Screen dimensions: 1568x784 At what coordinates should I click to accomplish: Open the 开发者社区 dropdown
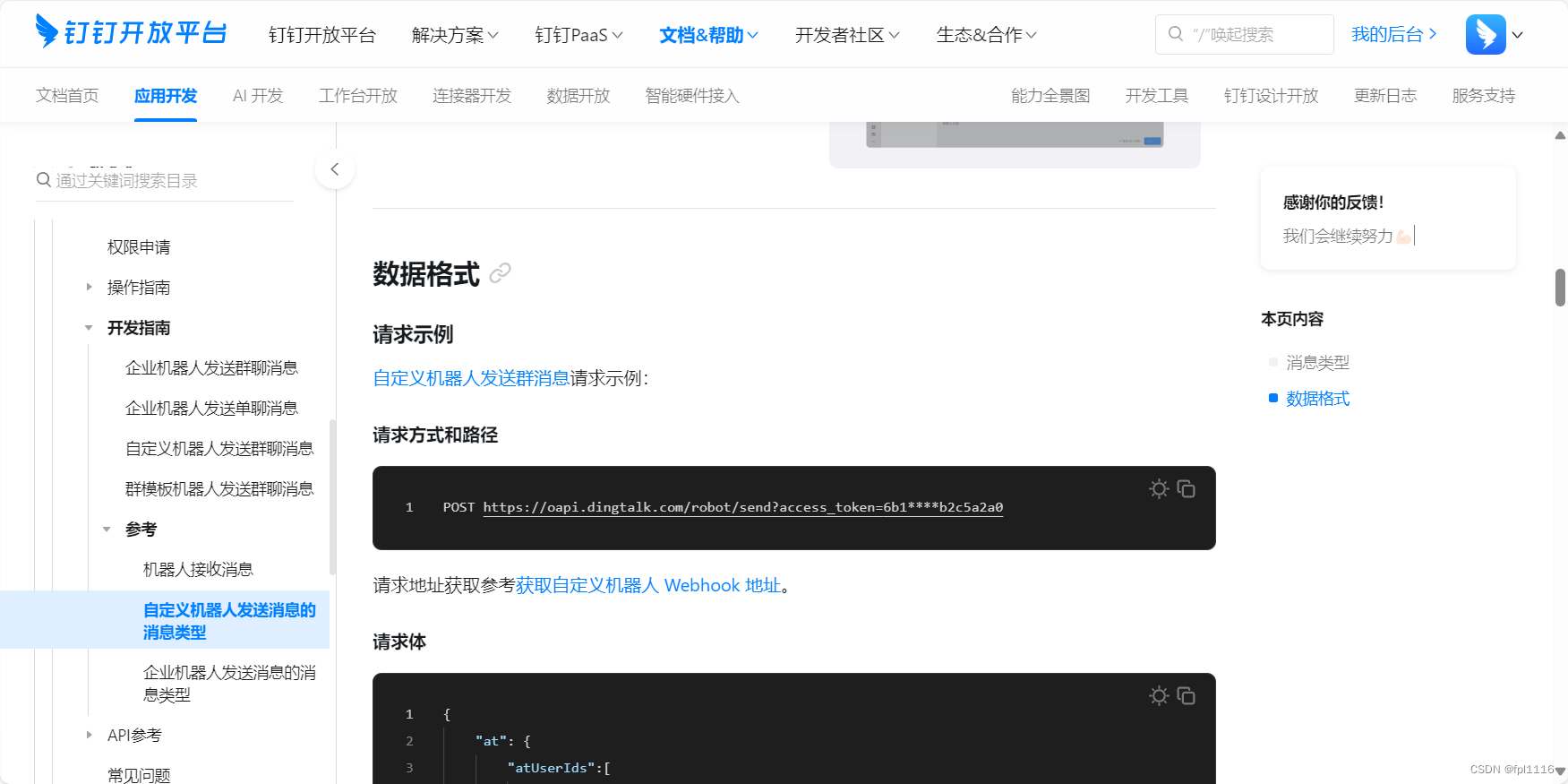click(847, 35)
